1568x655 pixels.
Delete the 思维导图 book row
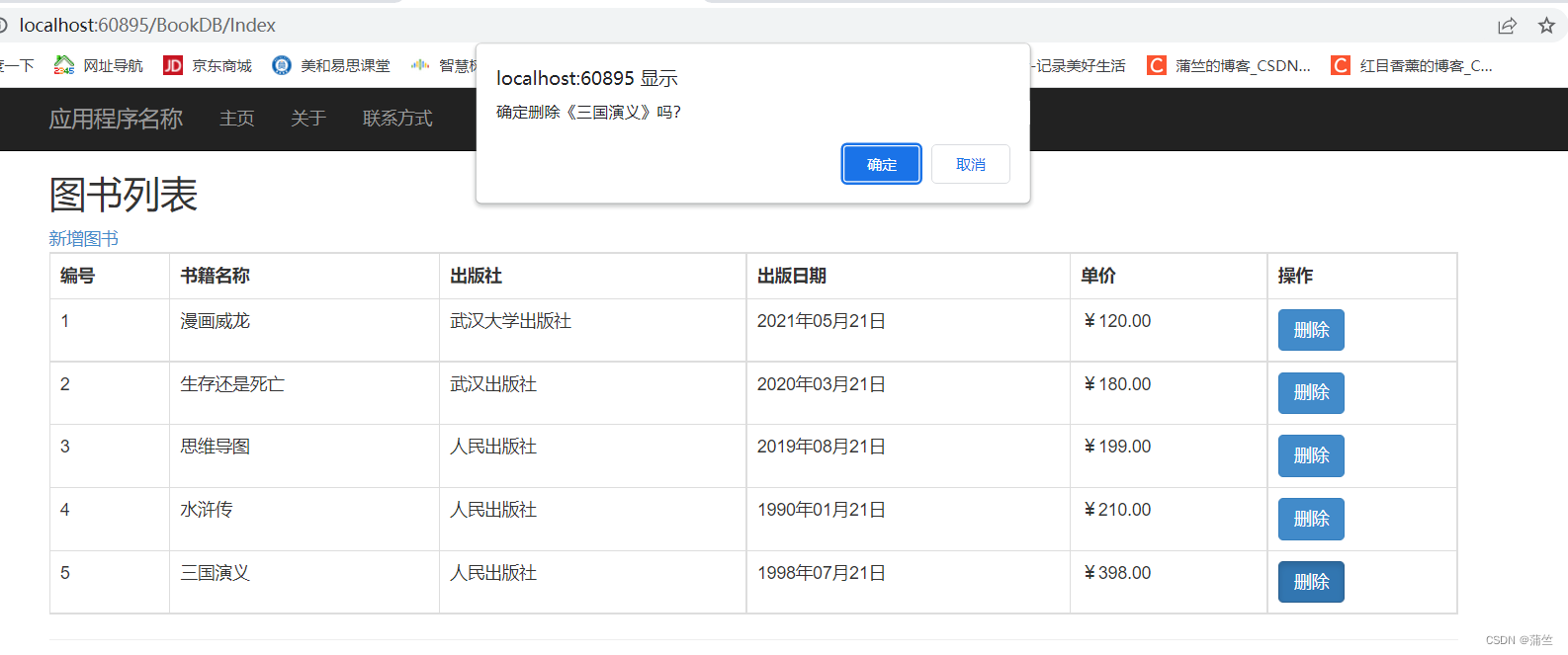(x=1311, y=455)
